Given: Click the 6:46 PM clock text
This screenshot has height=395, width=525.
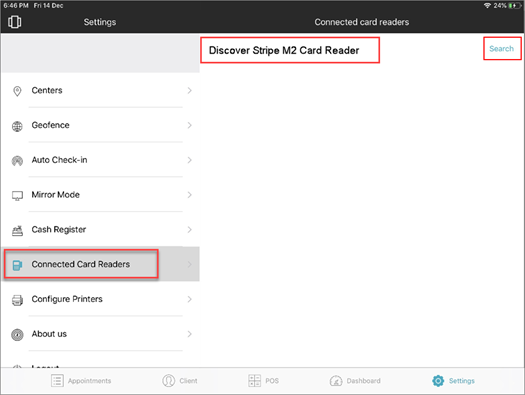Looking at the screenshot, I should click(16, 6).
